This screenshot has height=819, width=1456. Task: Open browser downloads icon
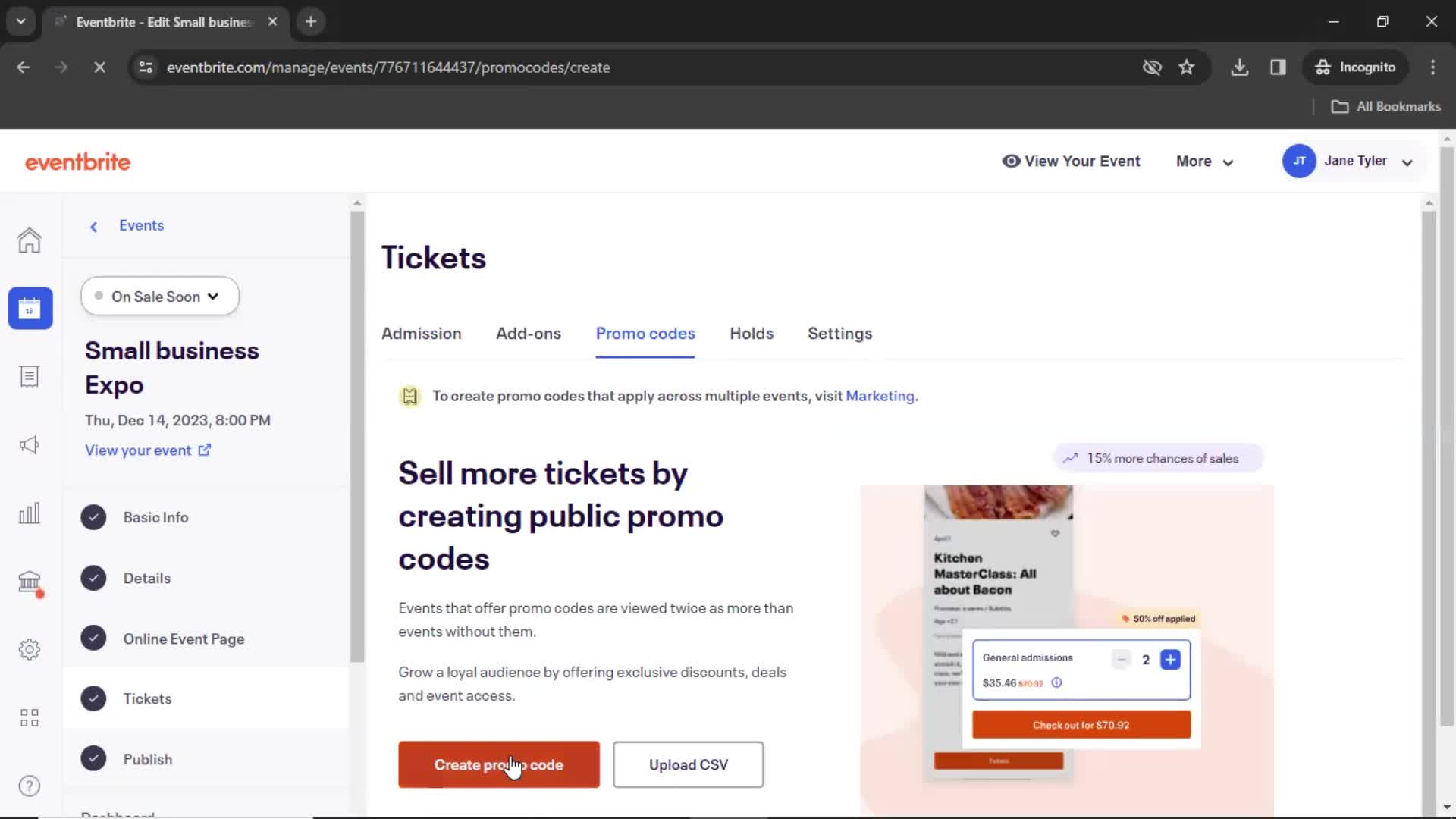tap(1240, 67)
